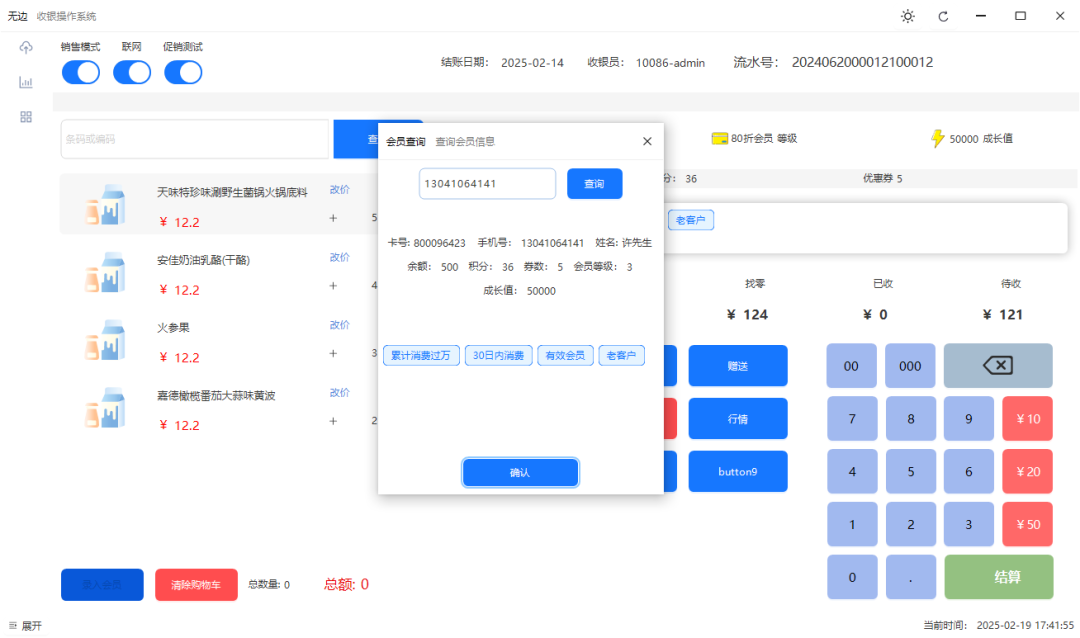This screenshot has height=638, width=1080.
Task: Click product image of 火参果
Action: pyautogui.click(x=105, y=339)
